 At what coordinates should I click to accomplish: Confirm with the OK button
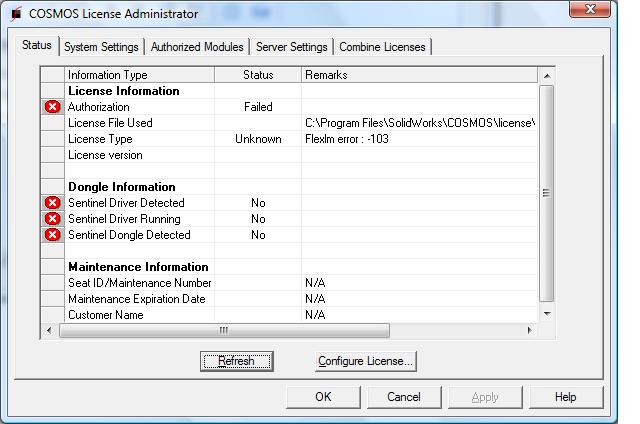point(323,397)
